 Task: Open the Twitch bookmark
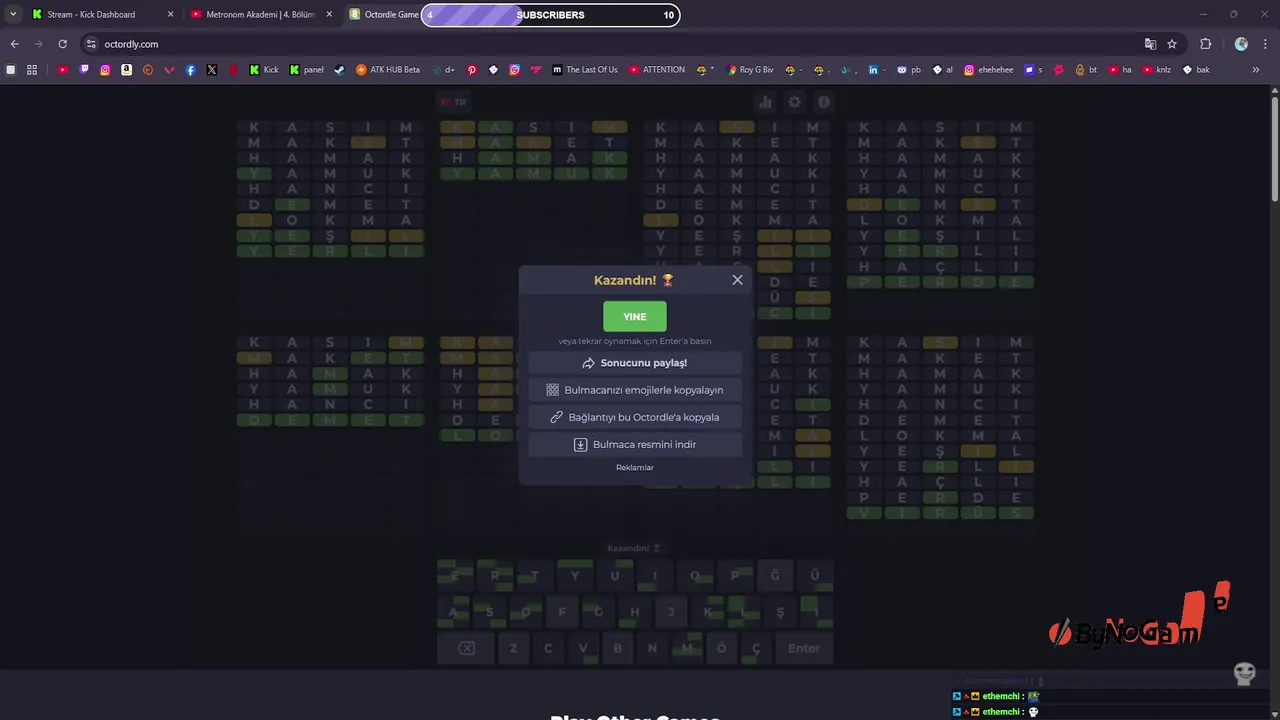(x=84, y=70)
